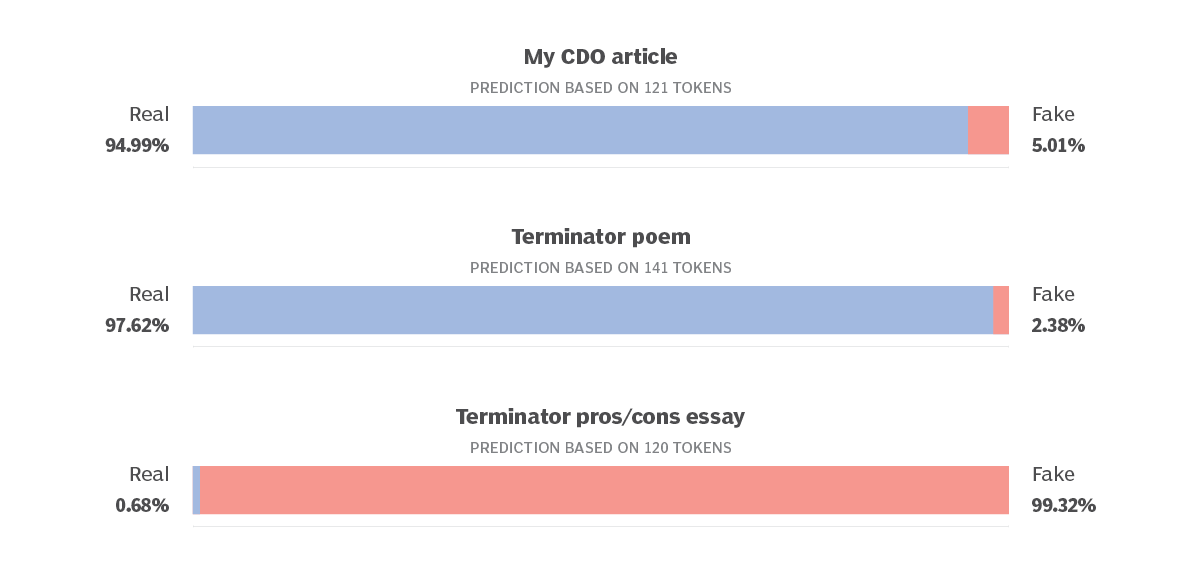This screenshot has width=1200, height=582.
Task: Click the "Real" label beside the Terminator poem bar
Action: click(x=149, y=295)
